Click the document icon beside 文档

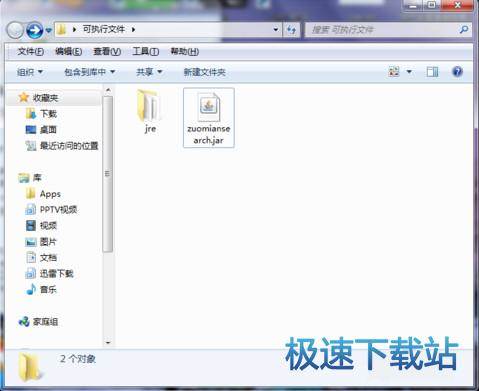(x=31, y=257)
